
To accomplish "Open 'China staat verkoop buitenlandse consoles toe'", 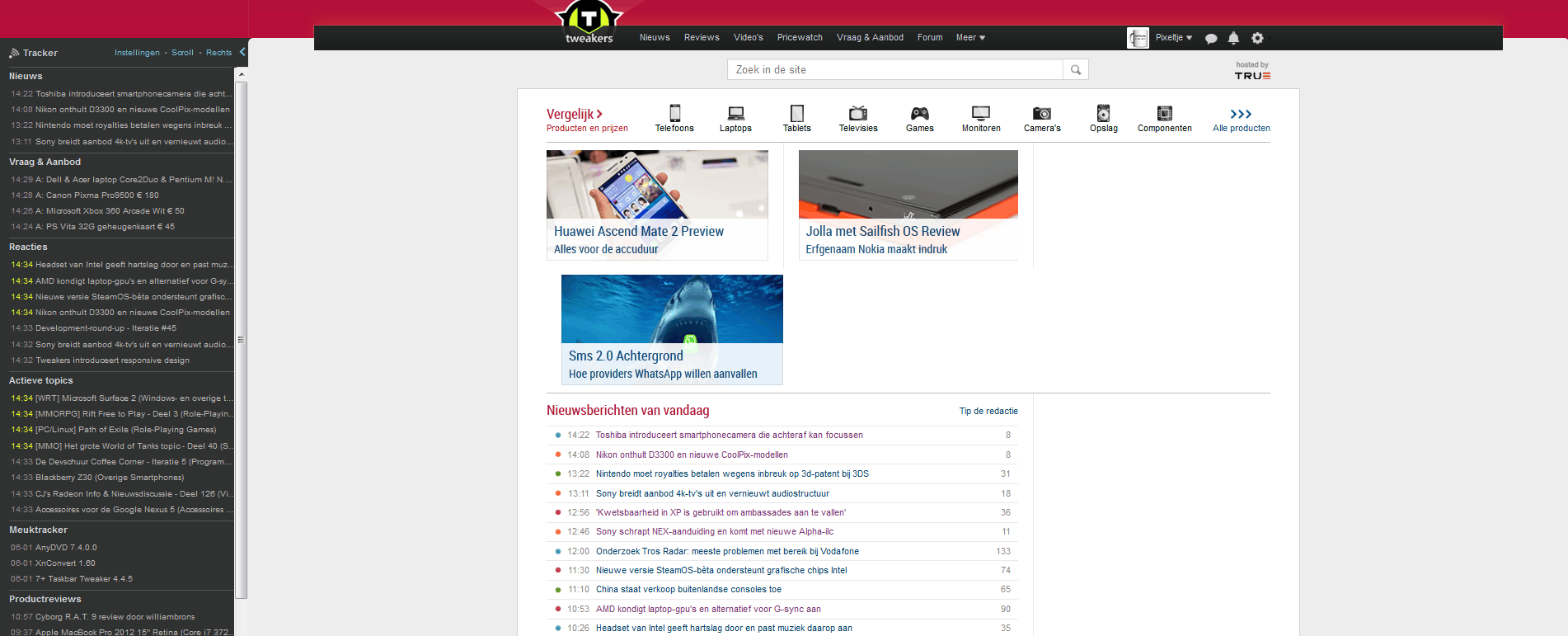I will (x=688, y=589).
